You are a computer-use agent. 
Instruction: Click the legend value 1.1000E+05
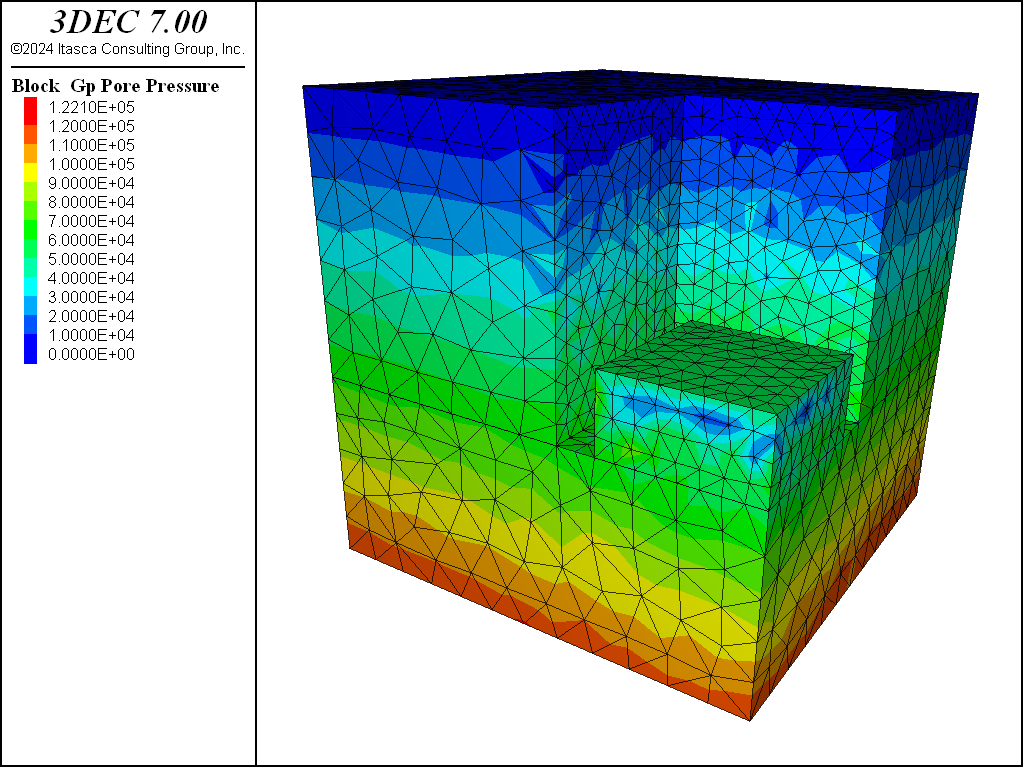tap(91, 145)
